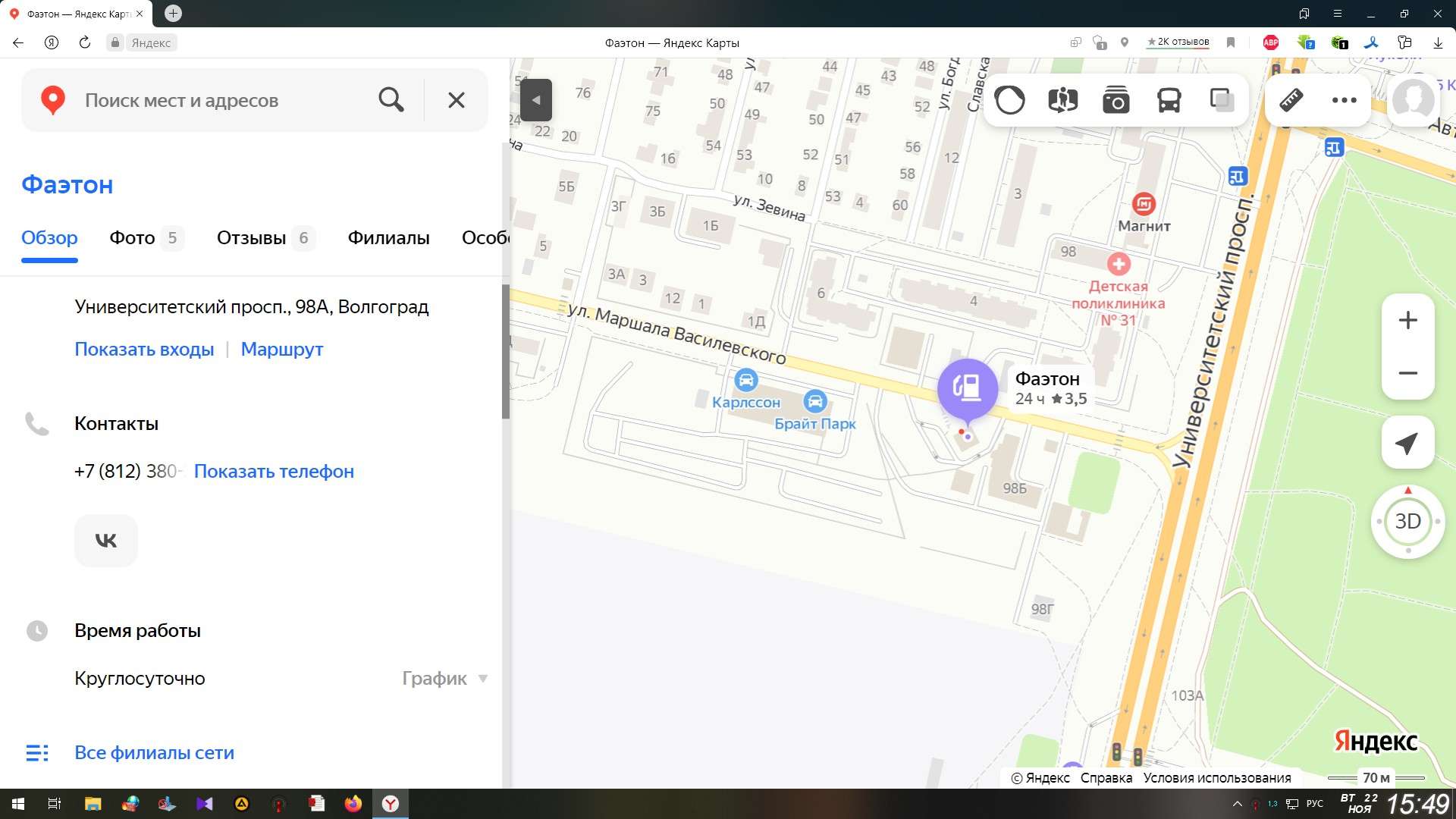Clear the search with the X button

pos(456,100)
